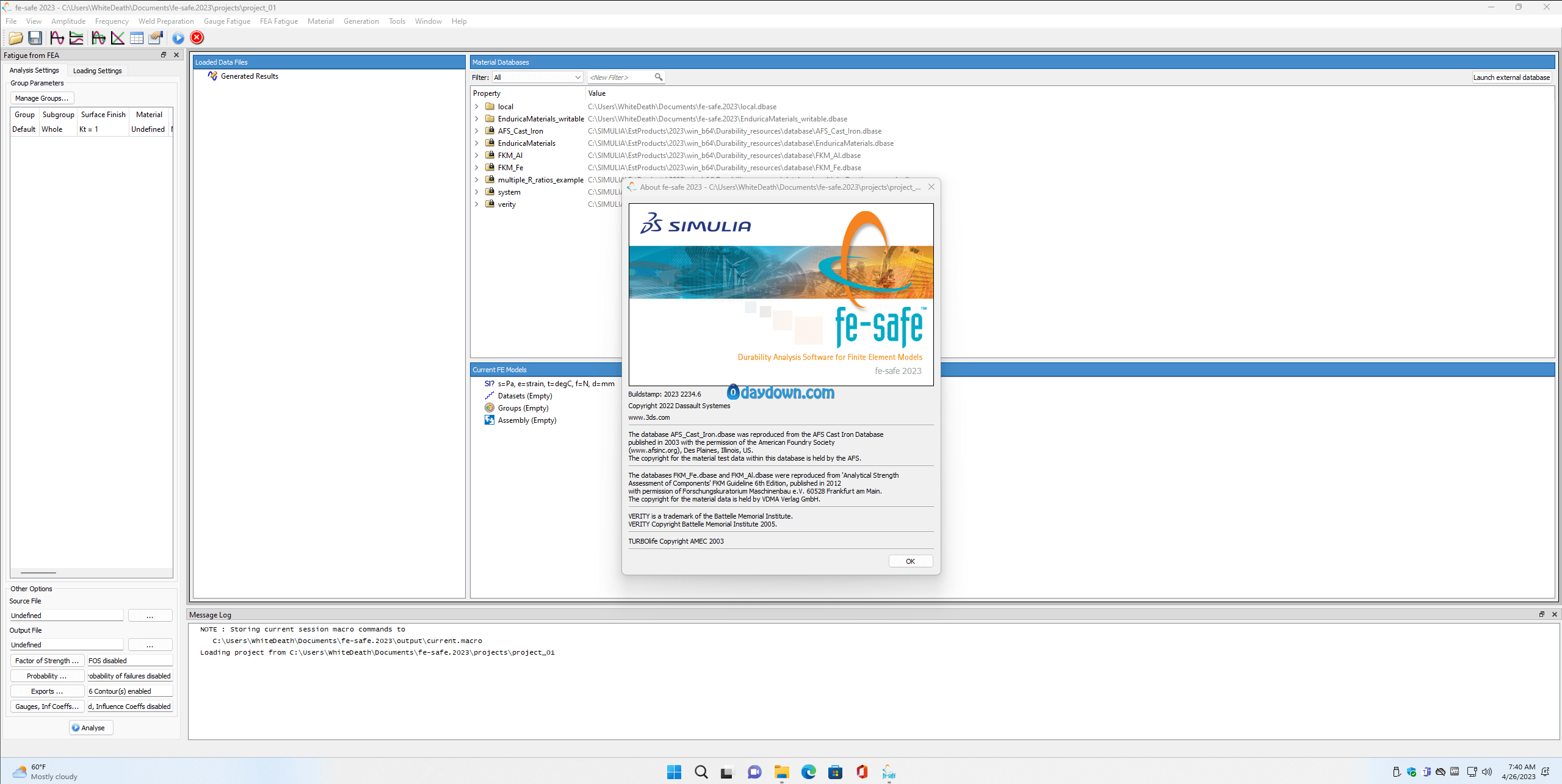Click Manage Groups button
This screenshot has height=784, width=1562.
point(42,98)
